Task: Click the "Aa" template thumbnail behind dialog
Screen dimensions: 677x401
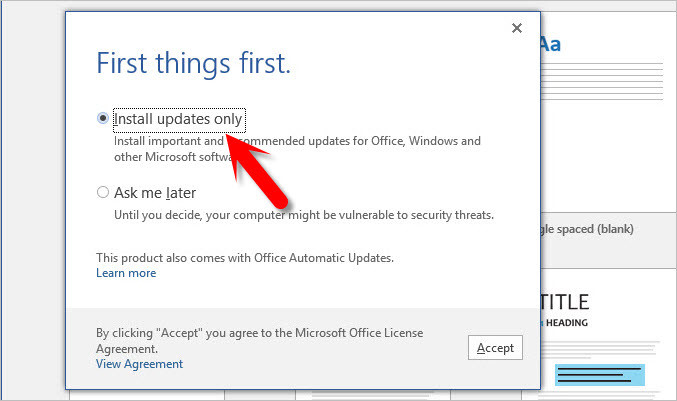Action: pyautogui.click(x=551, y=45)
